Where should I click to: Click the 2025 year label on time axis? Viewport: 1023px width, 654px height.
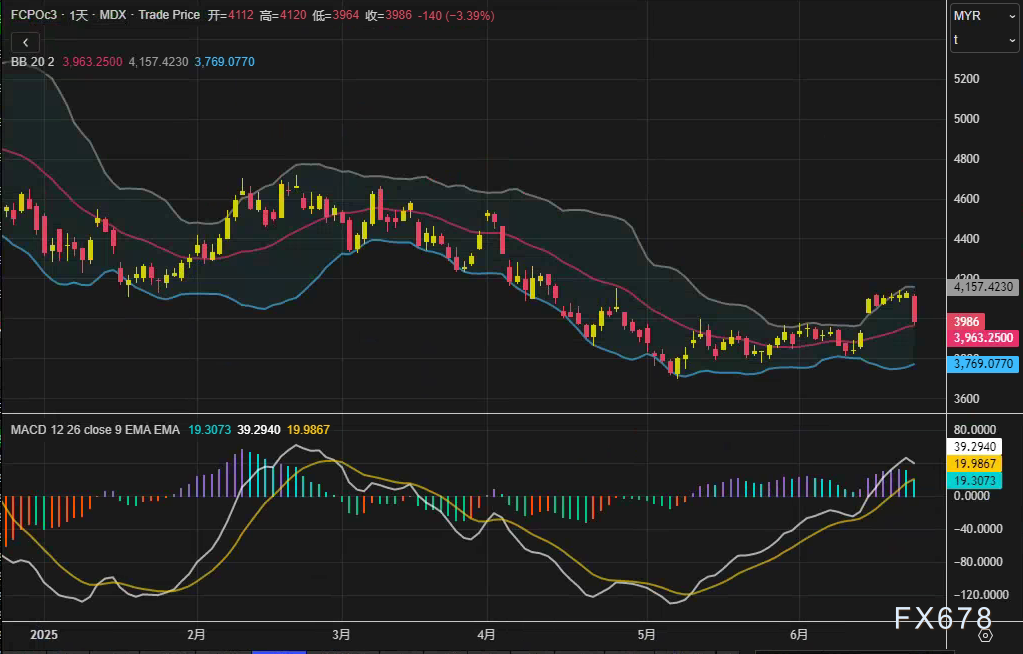[45, 634]
